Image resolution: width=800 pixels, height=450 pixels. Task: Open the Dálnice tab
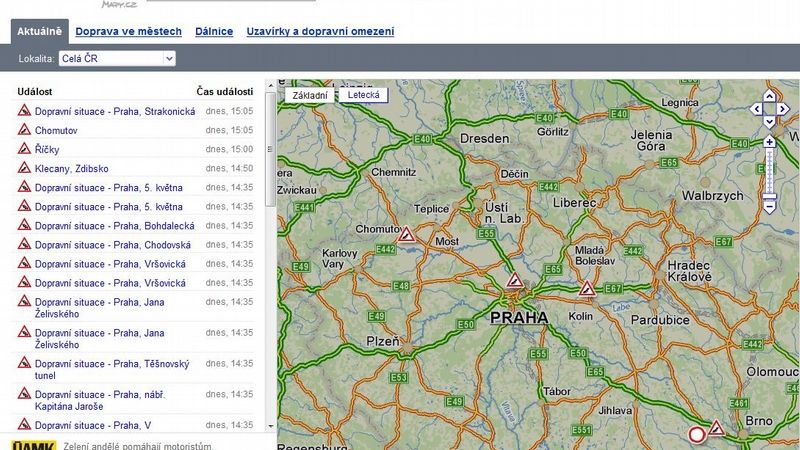click(x=213, y=31)
